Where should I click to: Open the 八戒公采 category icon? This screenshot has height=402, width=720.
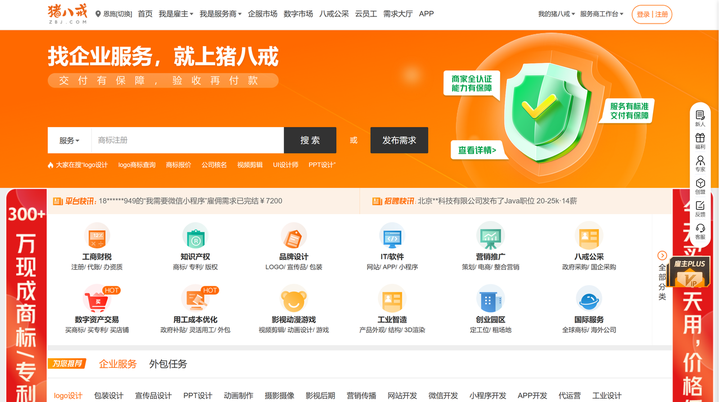pyautogui.click(x=589, y=237)
